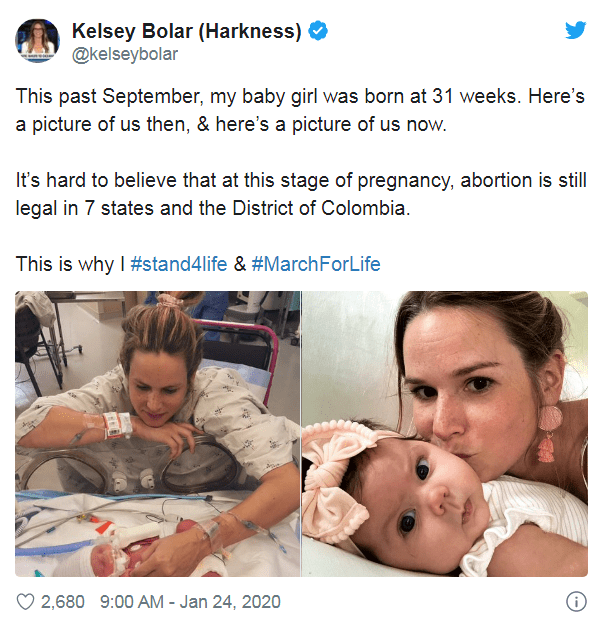Click the Twitter bird logo
The height and width of the screenshot is (624, 599).
point(576,30)
